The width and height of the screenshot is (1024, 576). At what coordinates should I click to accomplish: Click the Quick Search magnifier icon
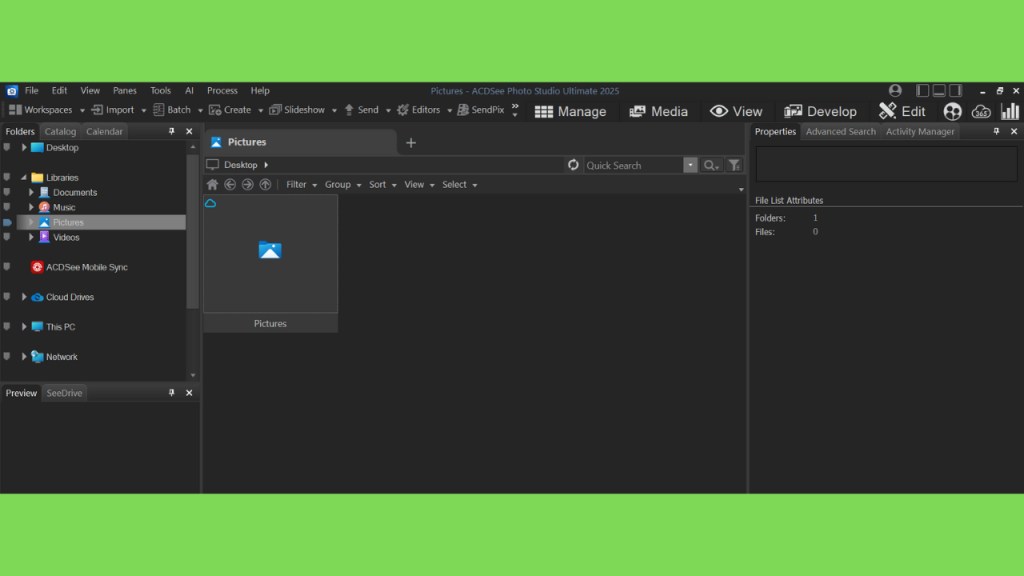(x=711, y=165)
